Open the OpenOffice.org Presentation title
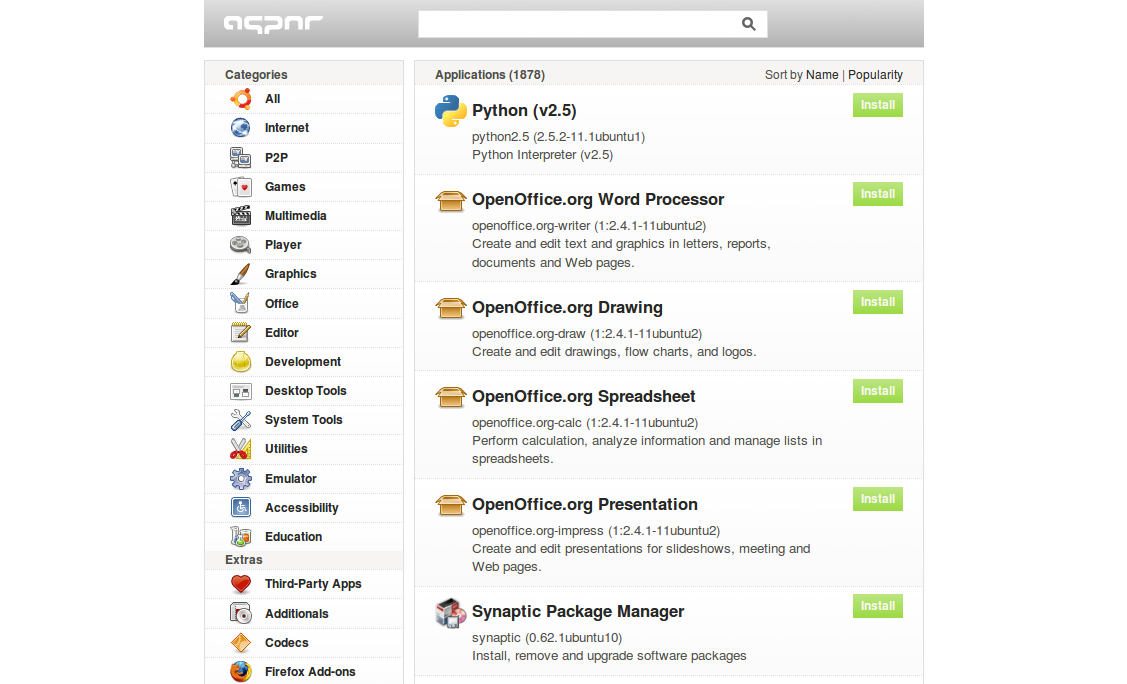1127x684 pixels. (584, 504)
